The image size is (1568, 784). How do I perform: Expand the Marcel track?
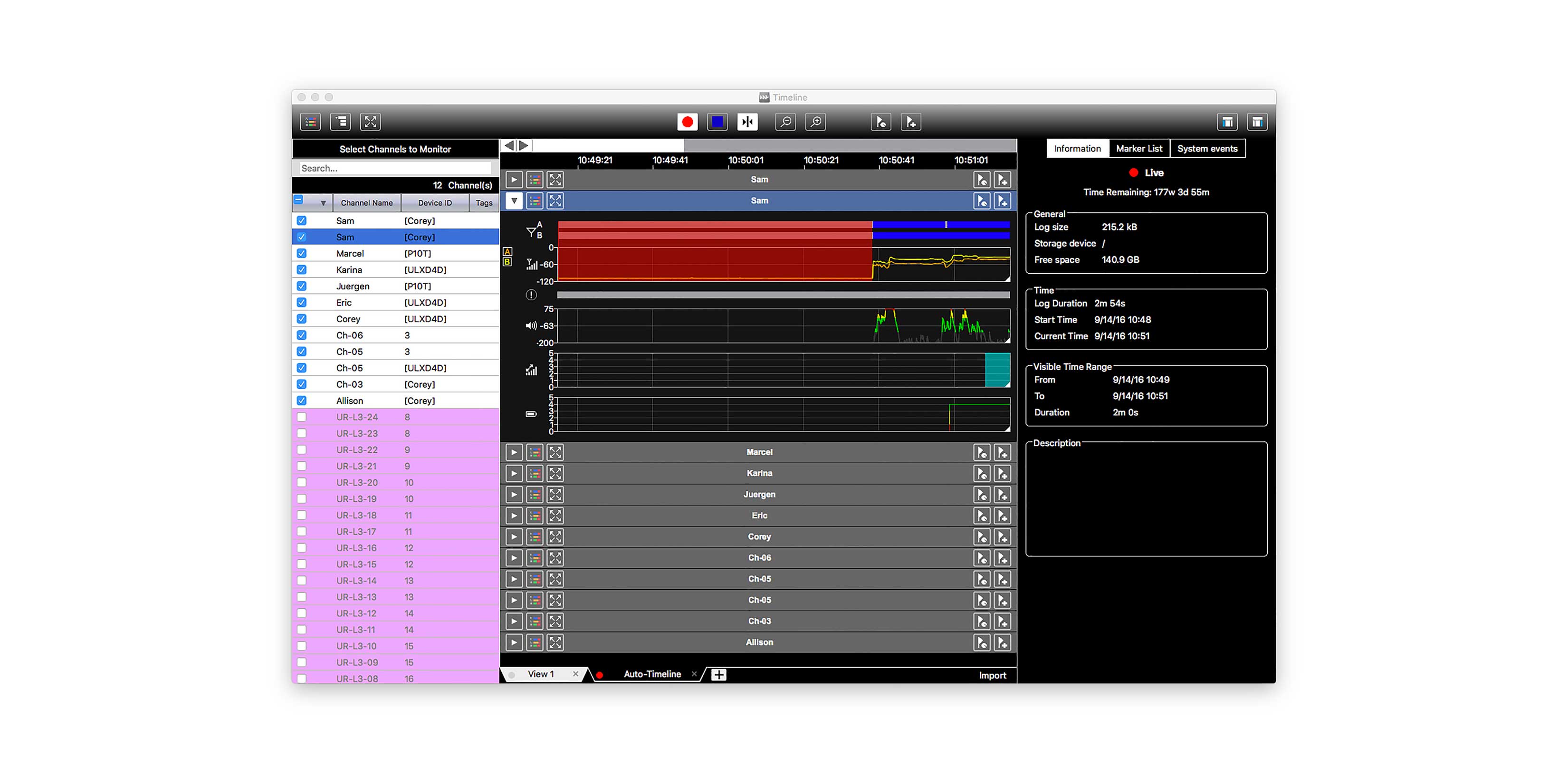tap(514, 452)
